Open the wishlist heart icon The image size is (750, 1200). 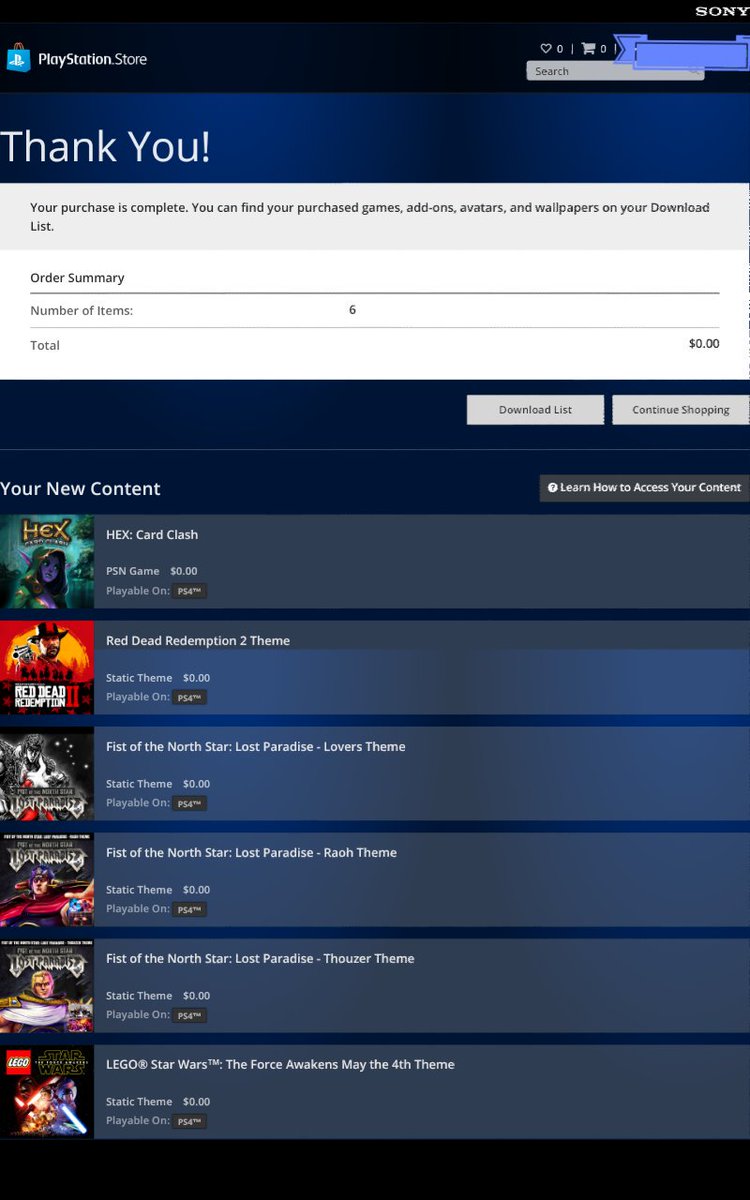(x=546, y=48)
